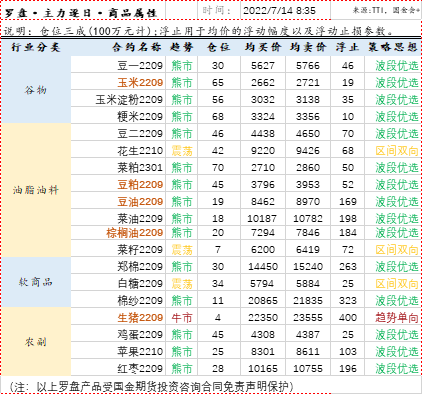Viewport: 422px width, 394px height.
Task: Click the 震荡 trend cell for 白糖2209
Action: tap(182, 284)
